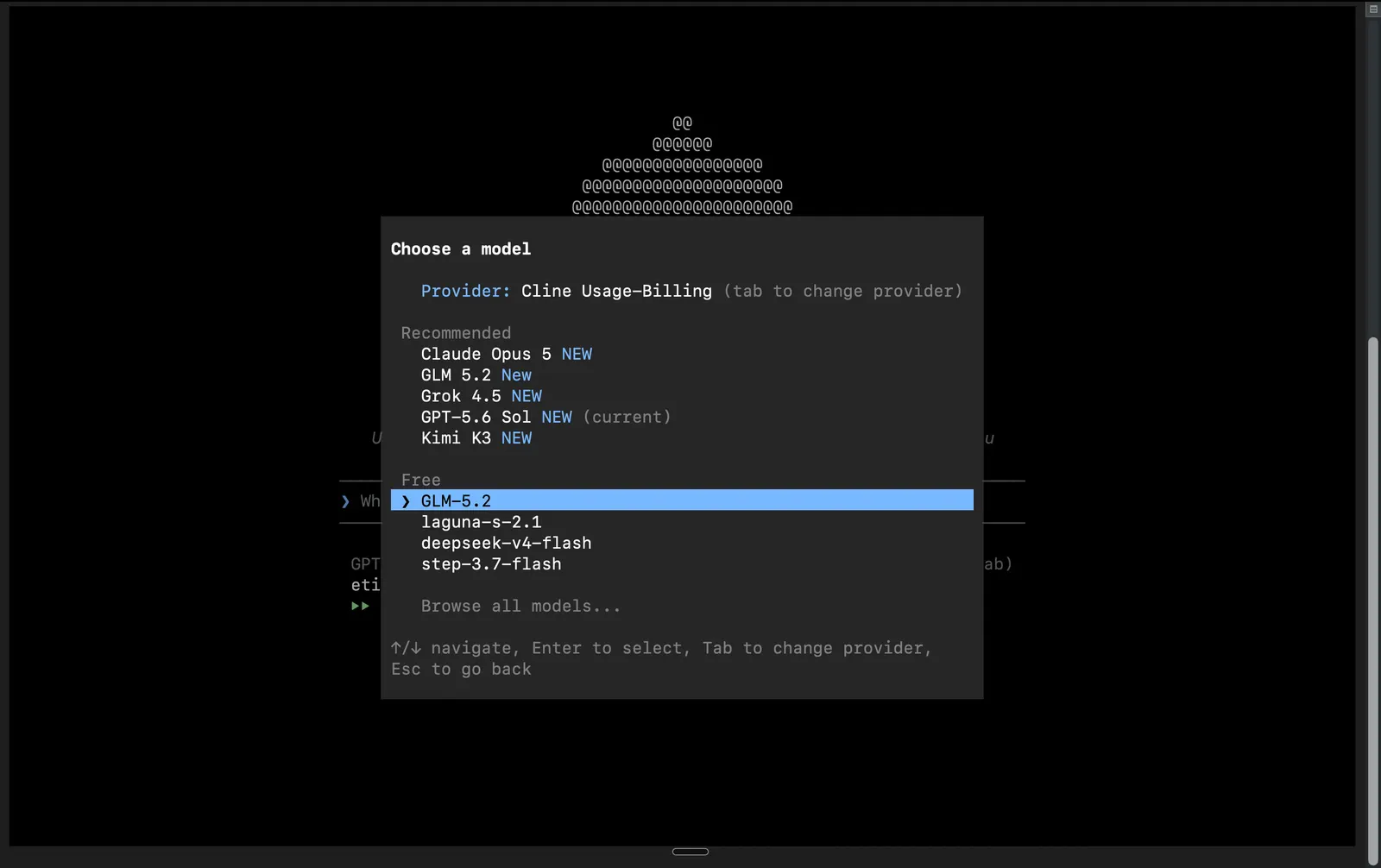The height and width of the screenshot is (868, 1381).
Task: Click the vertical scrollbar thumb
Action: pyautogui.click(x=1373, y=600)
